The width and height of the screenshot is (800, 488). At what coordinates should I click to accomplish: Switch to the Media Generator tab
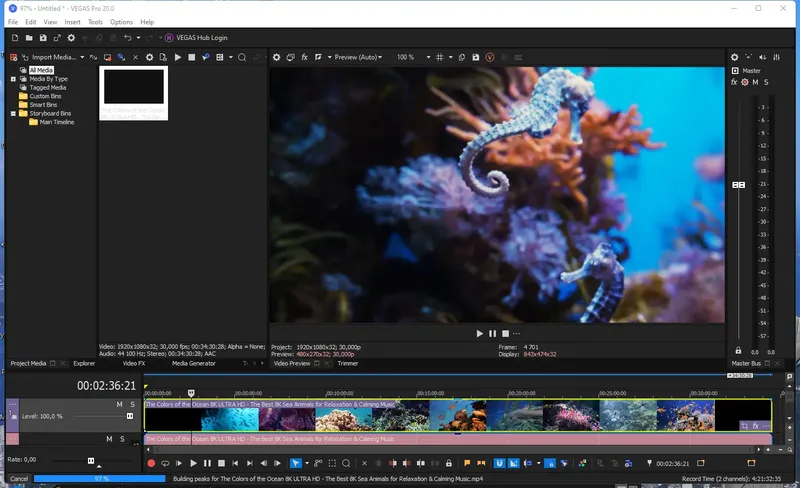194,363
